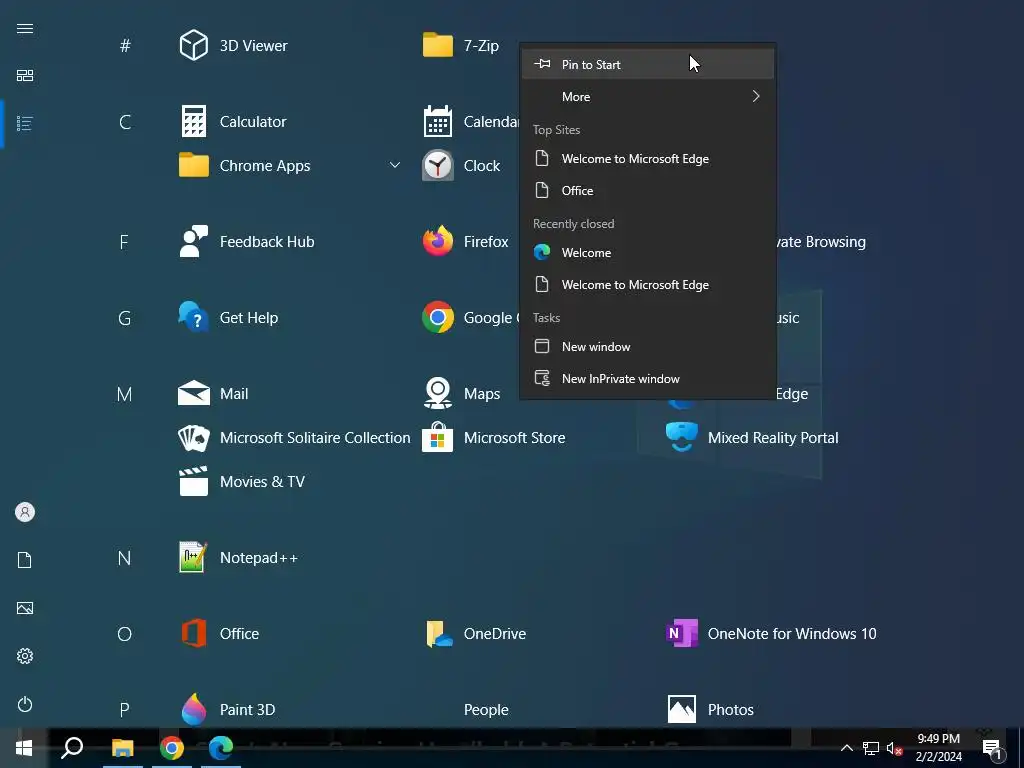Click the letter N group header

pos(124,558)
